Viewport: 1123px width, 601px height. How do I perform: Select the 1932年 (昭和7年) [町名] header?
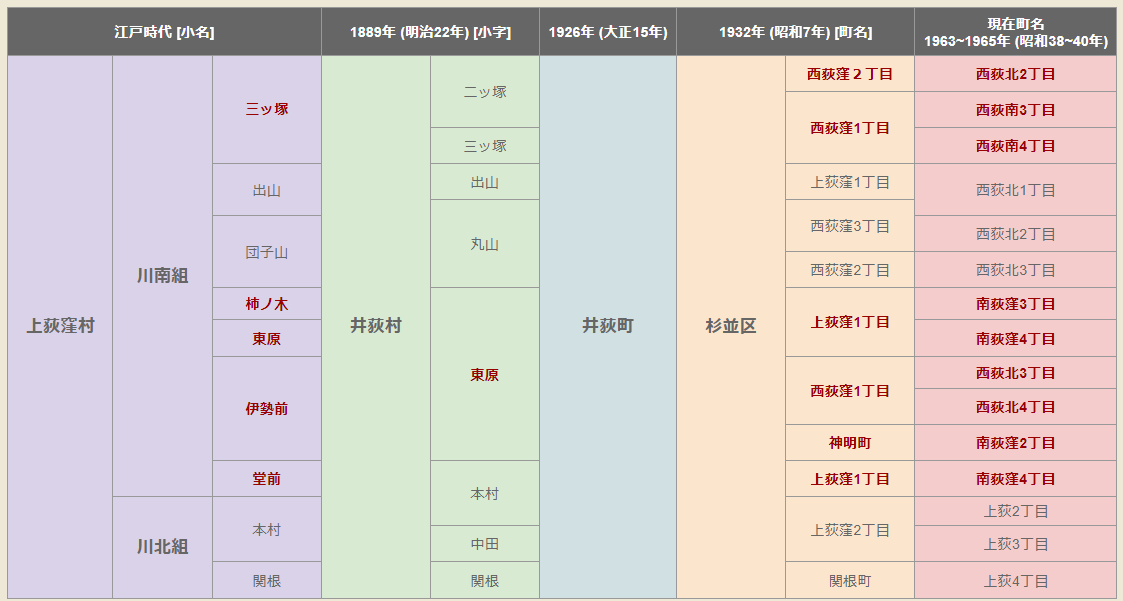[796, 32]
